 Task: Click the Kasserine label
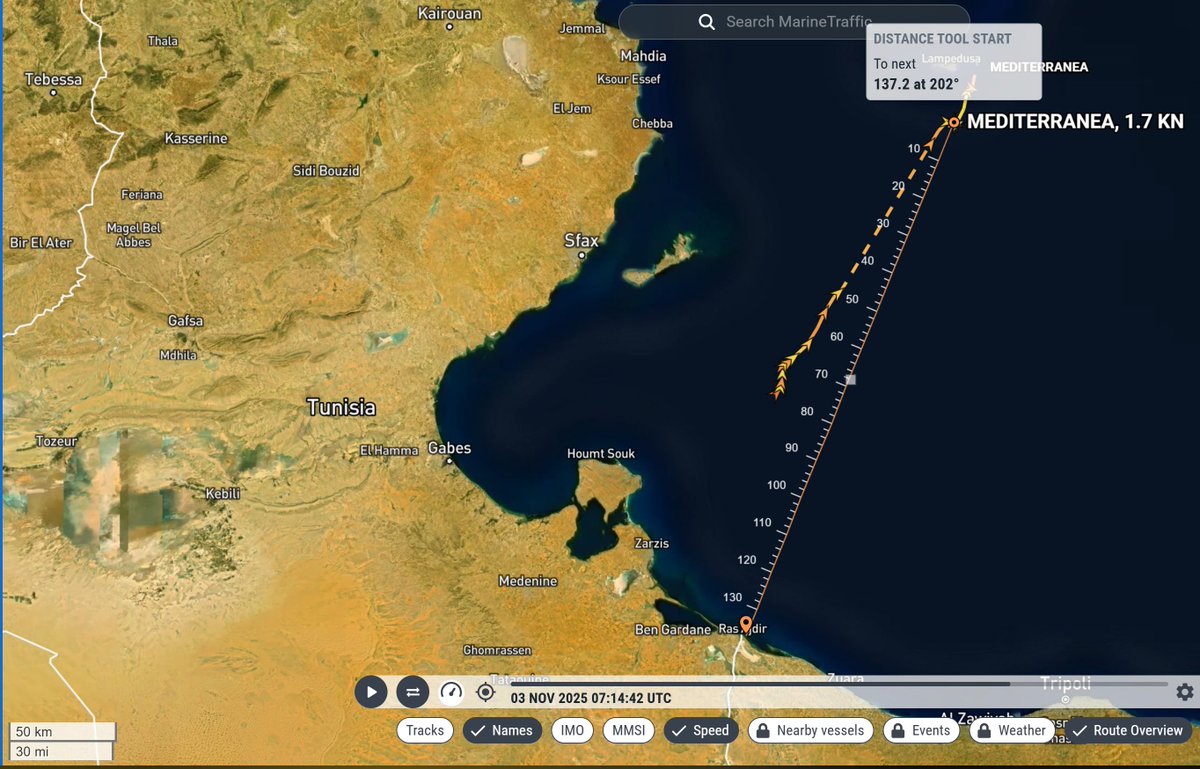(196, 138)
